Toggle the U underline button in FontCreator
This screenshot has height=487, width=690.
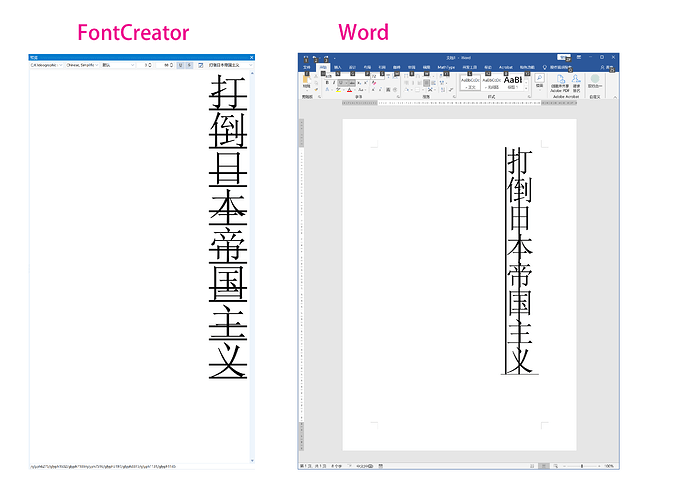click(x=180, y=65)
